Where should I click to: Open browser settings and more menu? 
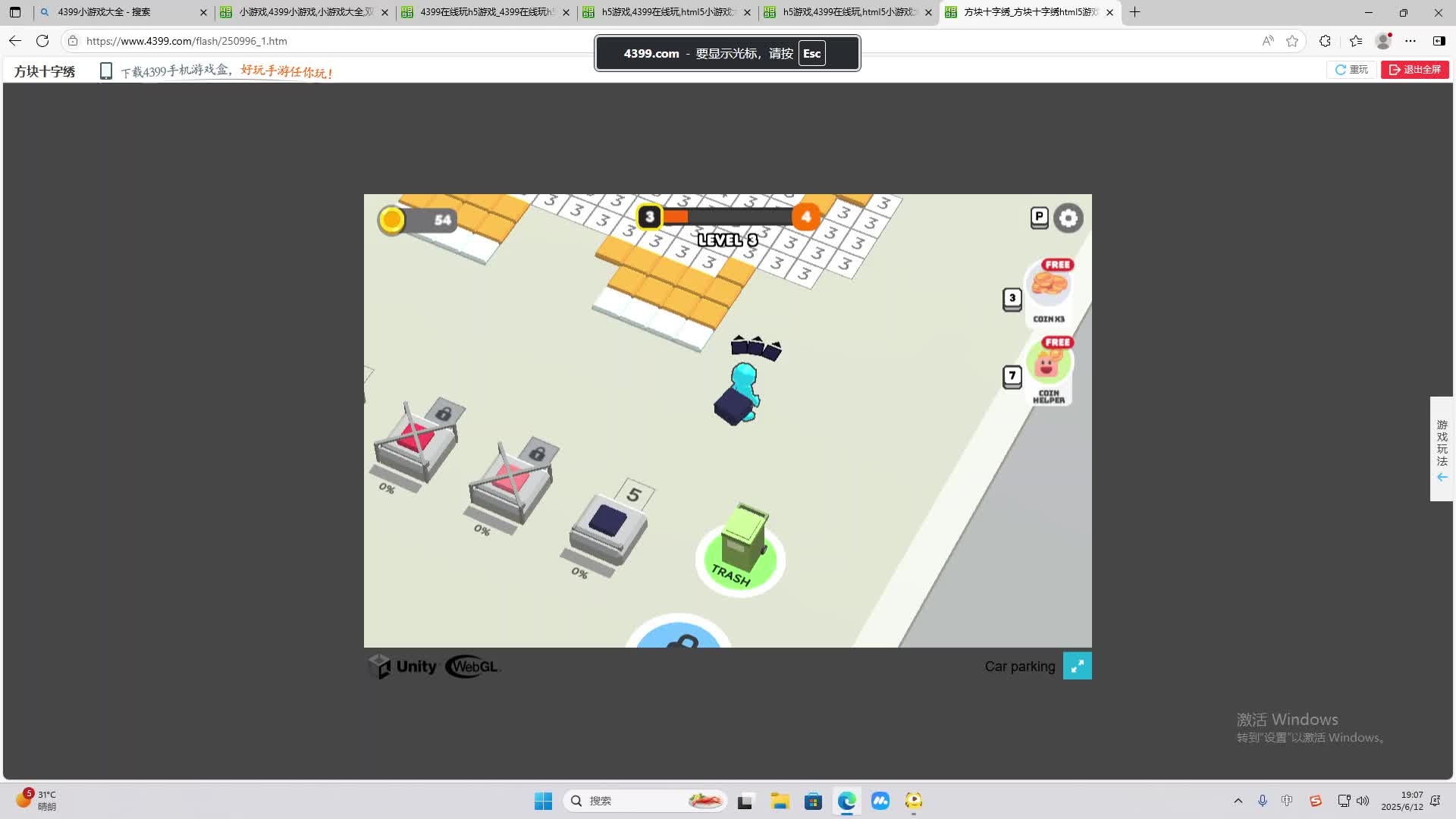(x=1410, y=41)
